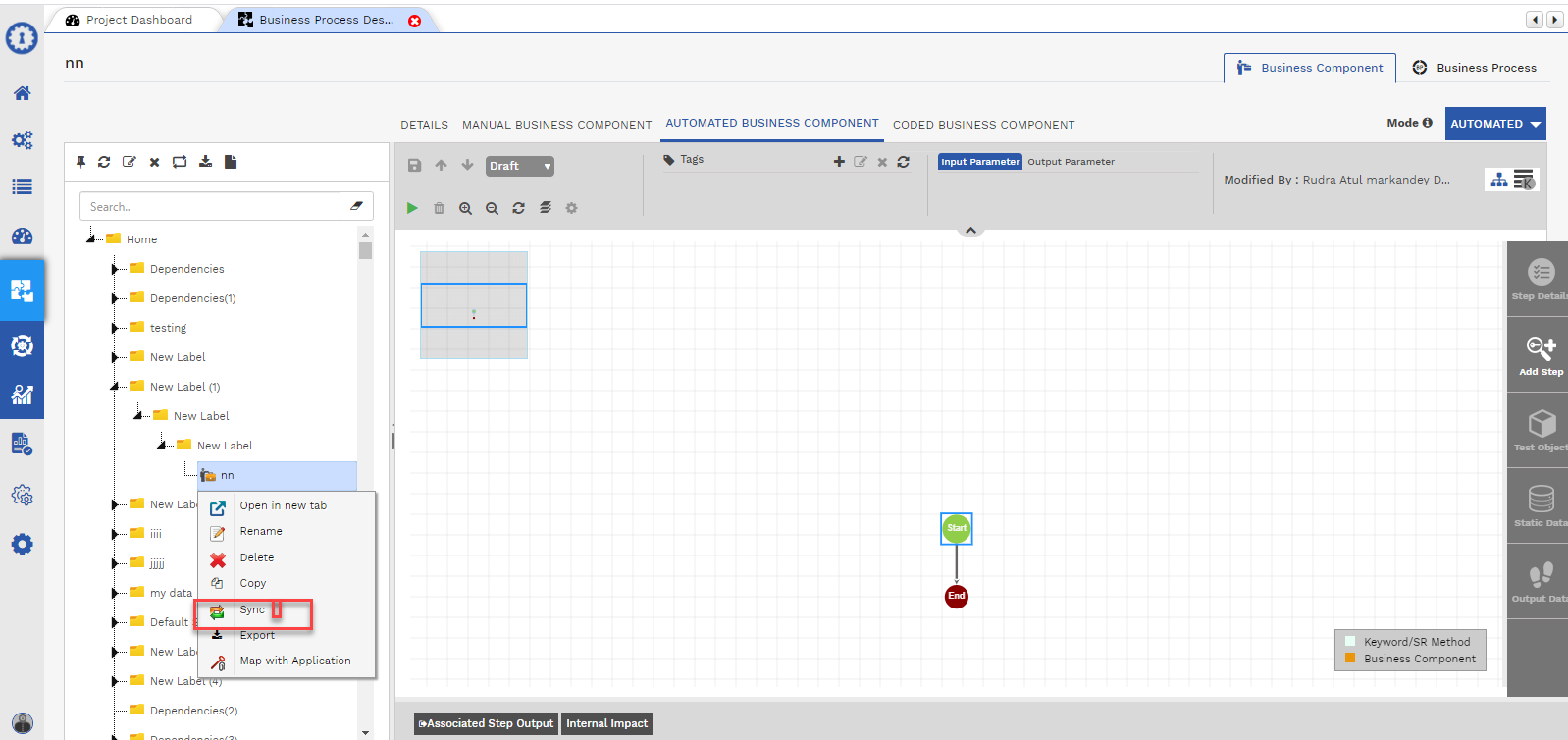
Task: Switch to MANUAL BUSINESS COMPONENT tab
Action: point(556,125)
